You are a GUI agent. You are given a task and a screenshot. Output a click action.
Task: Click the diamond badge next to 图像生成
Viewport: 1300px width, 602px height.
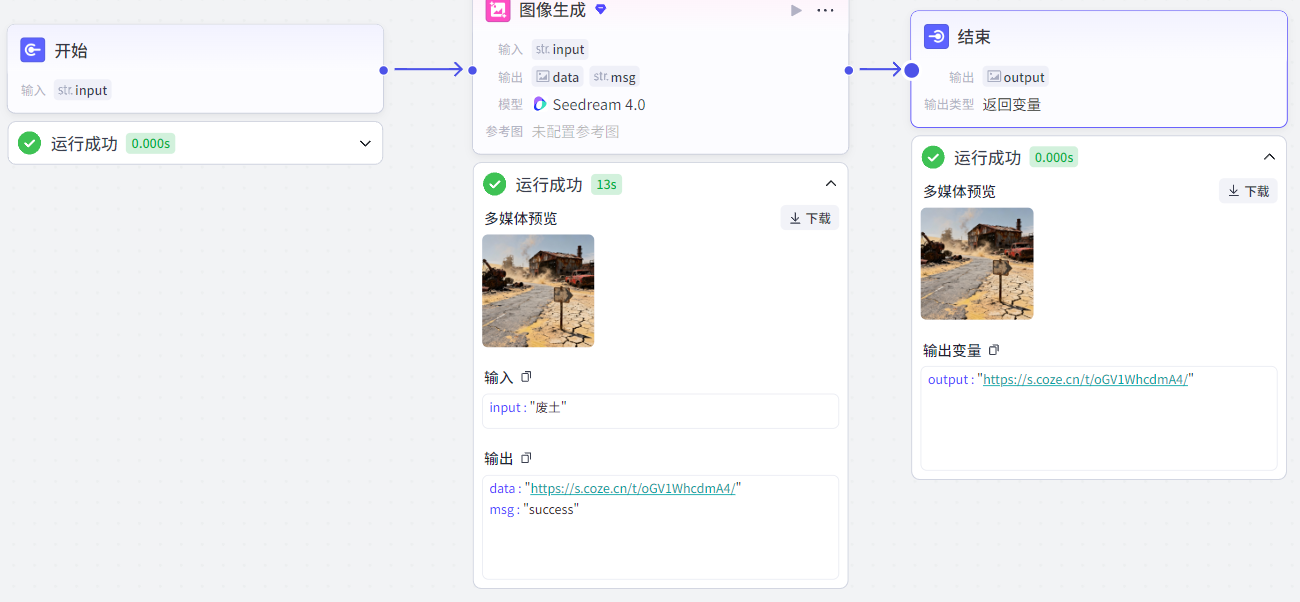coord(600,9)
